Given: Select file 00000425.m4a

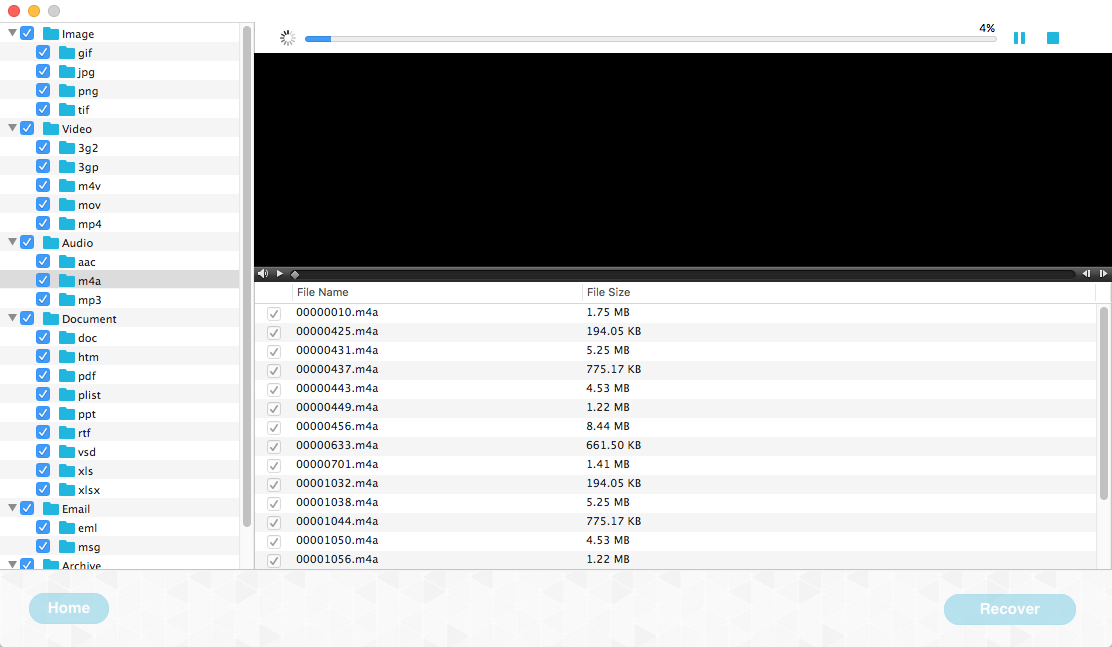Looking at the screenshot, I should coord(676,331).
